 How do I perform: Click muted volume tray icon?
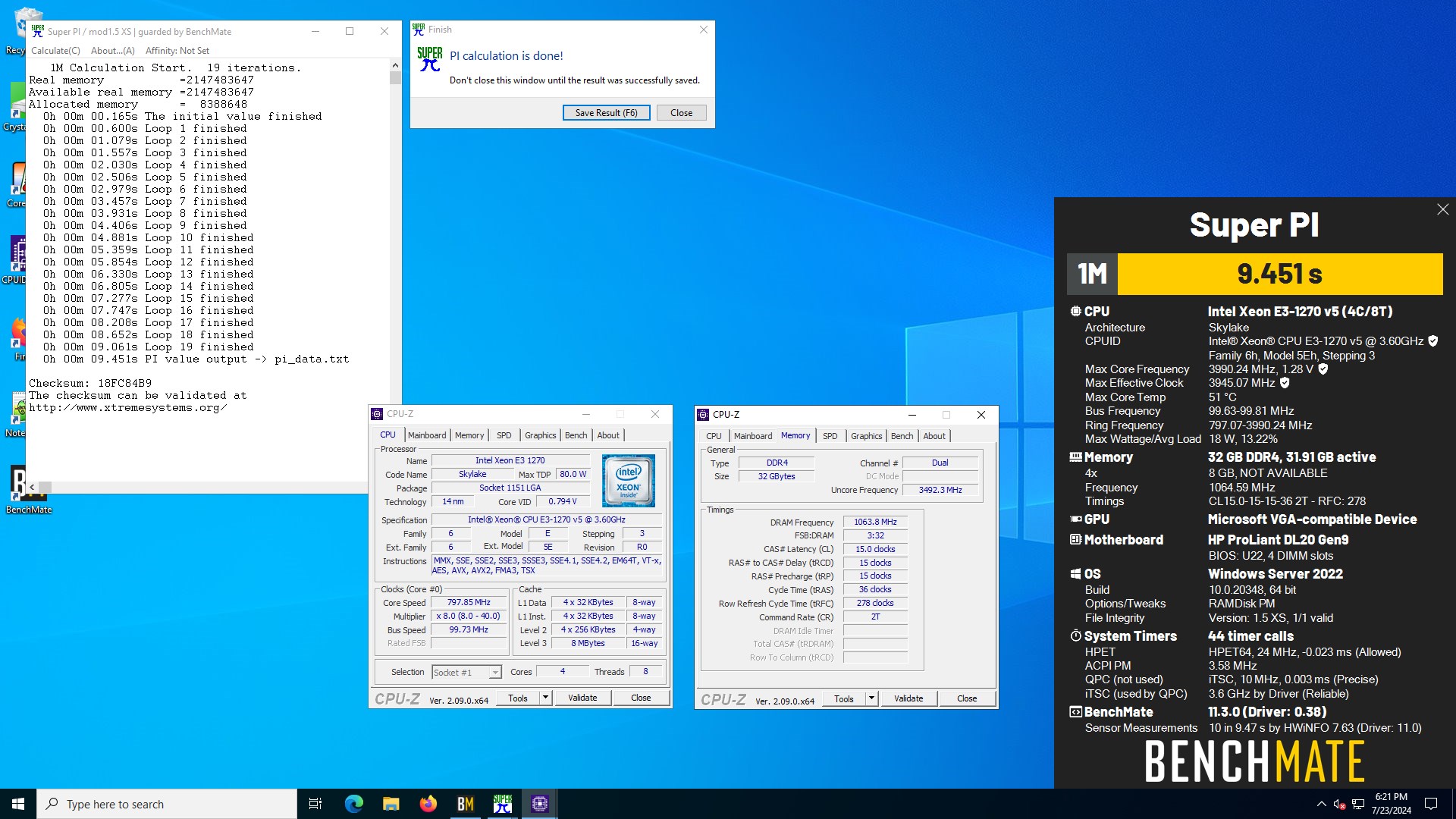[1340, 804]
